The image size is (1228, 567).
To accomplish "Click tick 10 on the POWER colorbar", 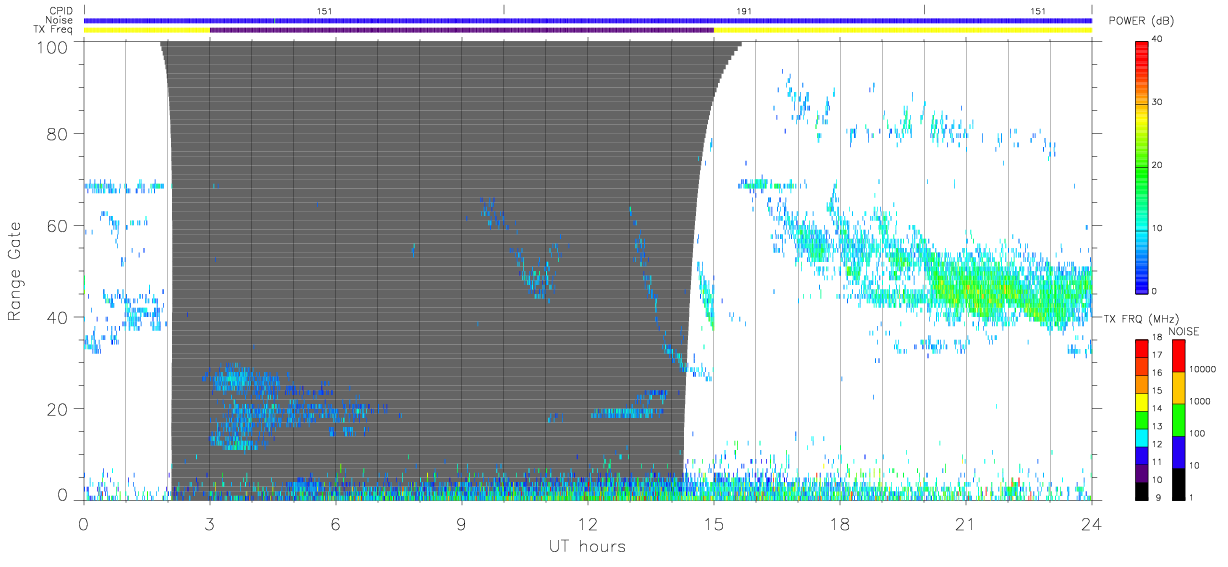I will pyautogui.click(x=1157, y=229).
